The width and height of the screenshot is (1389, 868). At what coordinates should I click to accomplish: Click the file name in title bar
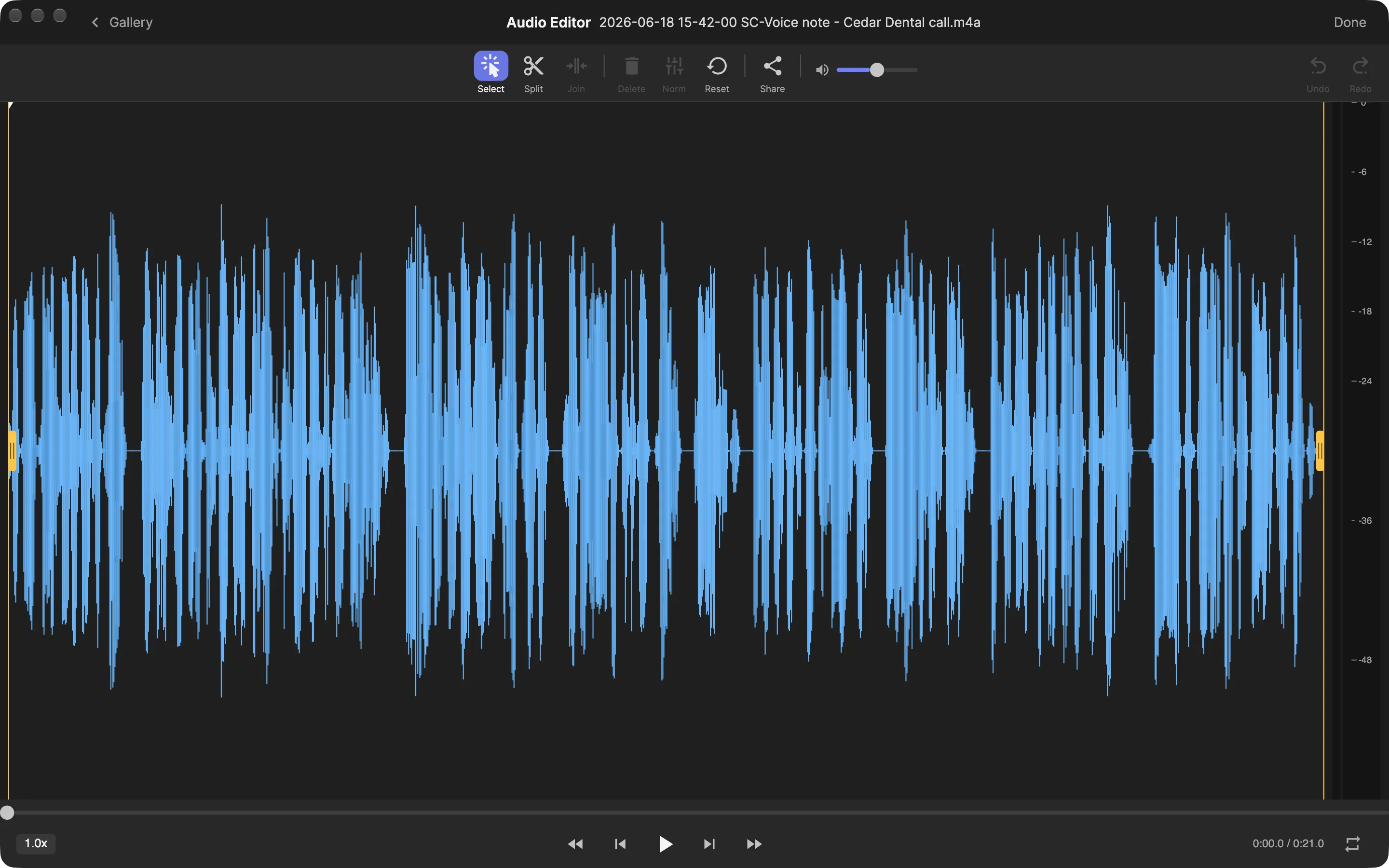[x=790, y=22]
